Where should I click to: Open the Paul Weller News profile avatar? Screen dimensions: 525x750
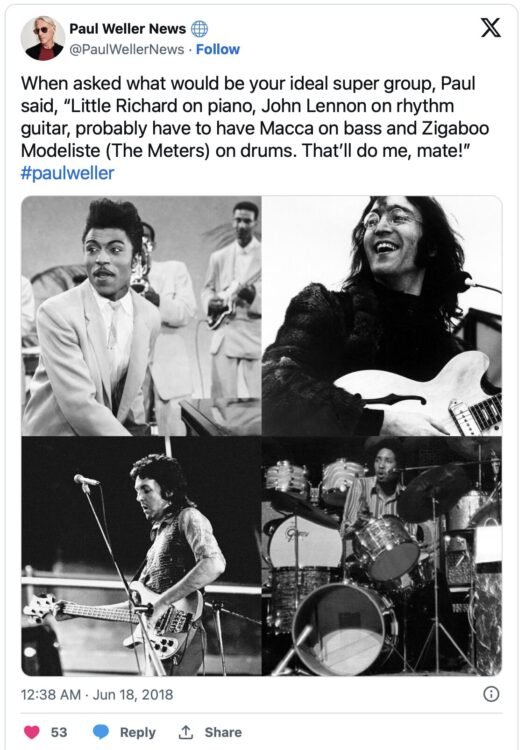tap(43, 38)
